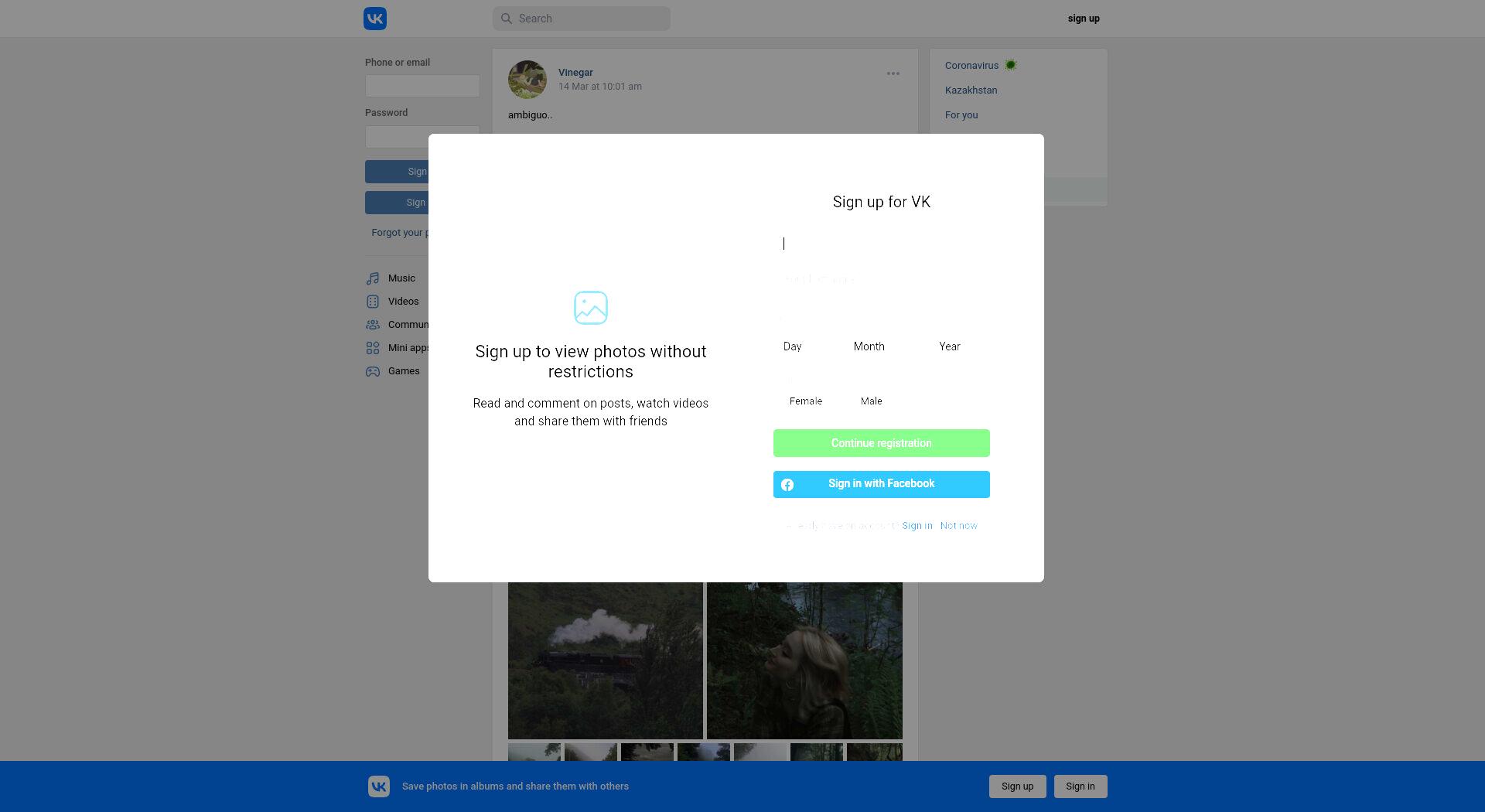Click Continue registration button

882,443
